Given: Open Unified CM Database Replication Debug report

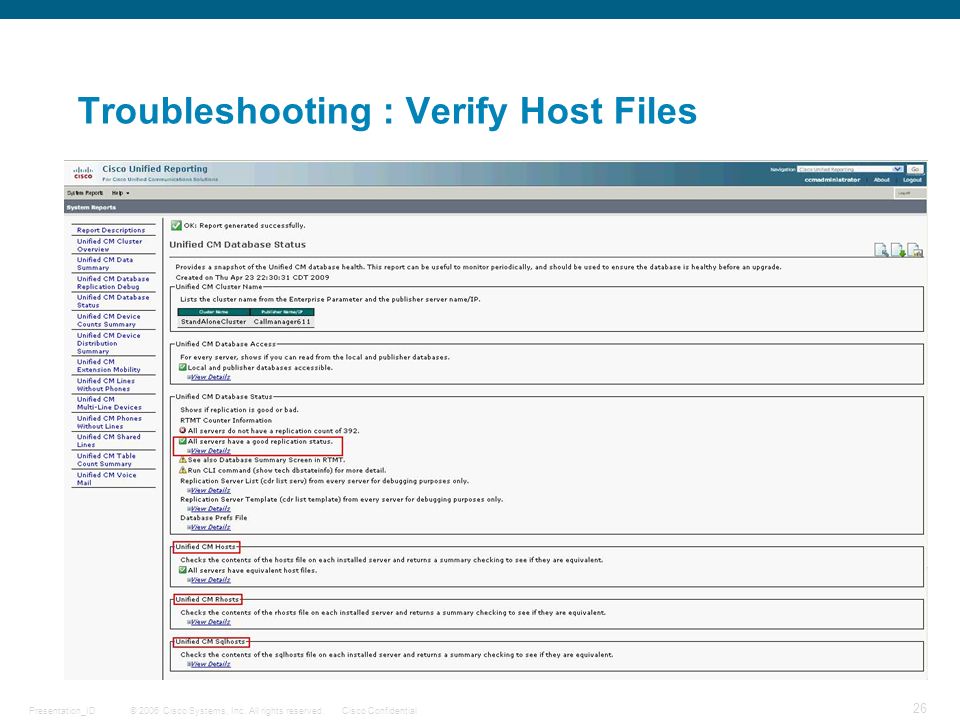Looking at the screenshot, I should 113,283.
